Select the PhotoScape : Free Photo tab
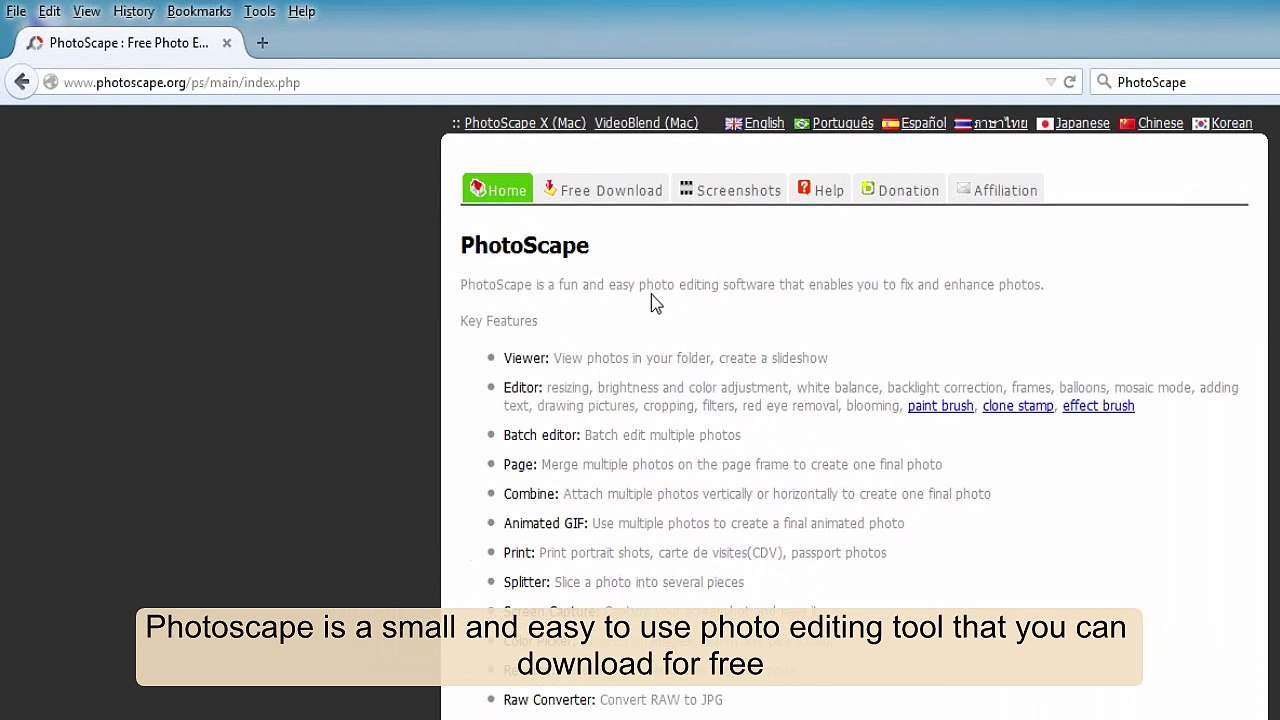The width and height of the screenshot is (1280, 720). [x=129, y=43]
